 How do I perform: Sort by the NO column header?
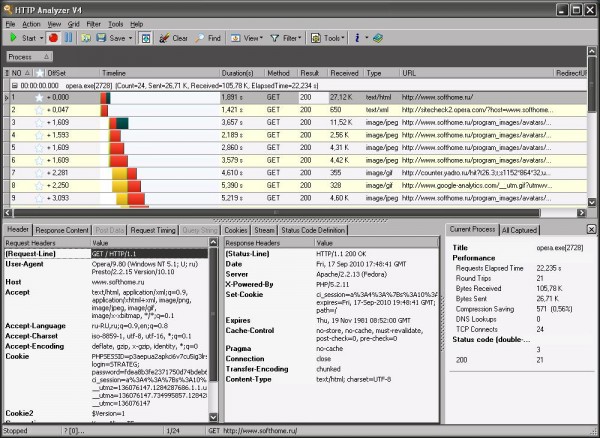coord(21,73)
